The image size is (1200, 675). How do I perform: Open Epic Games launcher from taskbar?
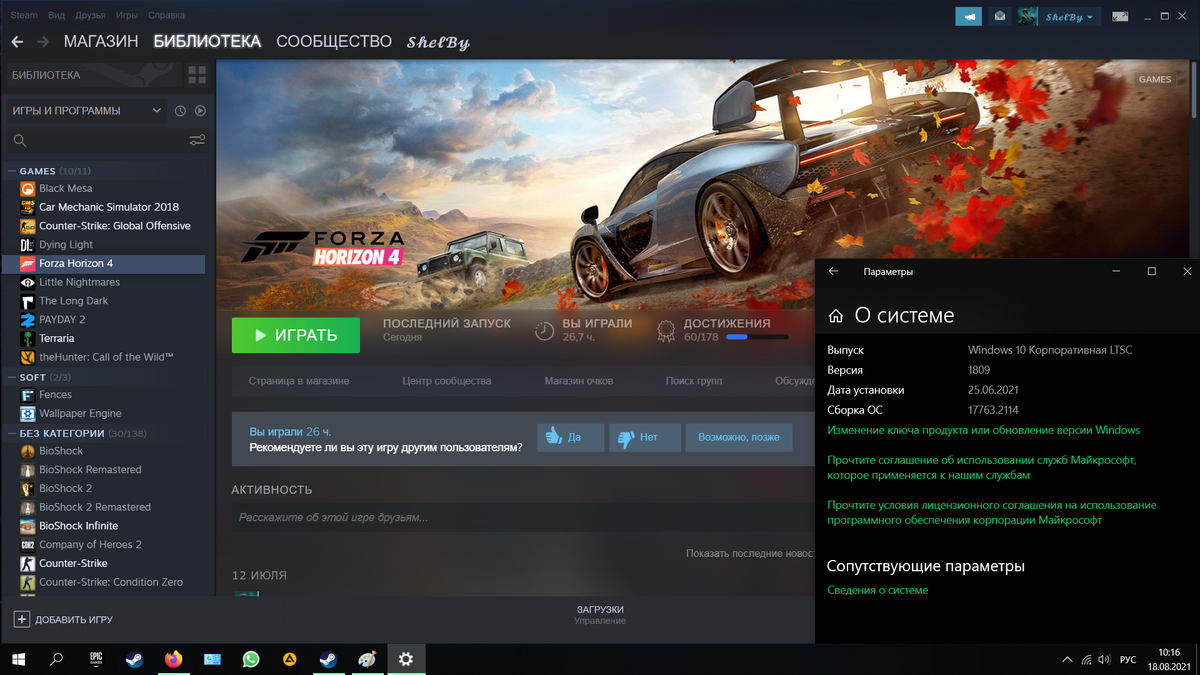(96, 659)
